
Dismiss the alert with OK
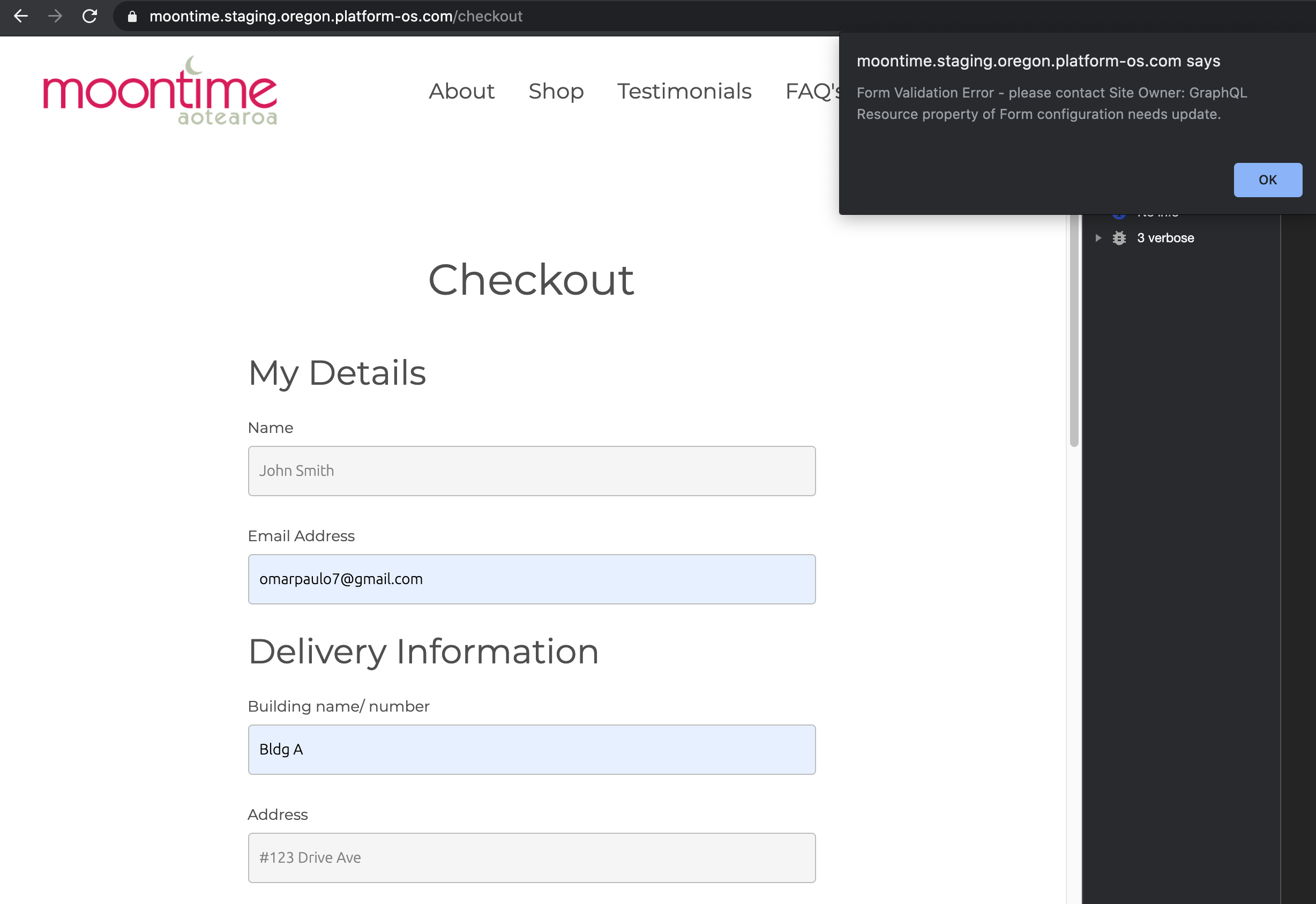(1267, 180)
